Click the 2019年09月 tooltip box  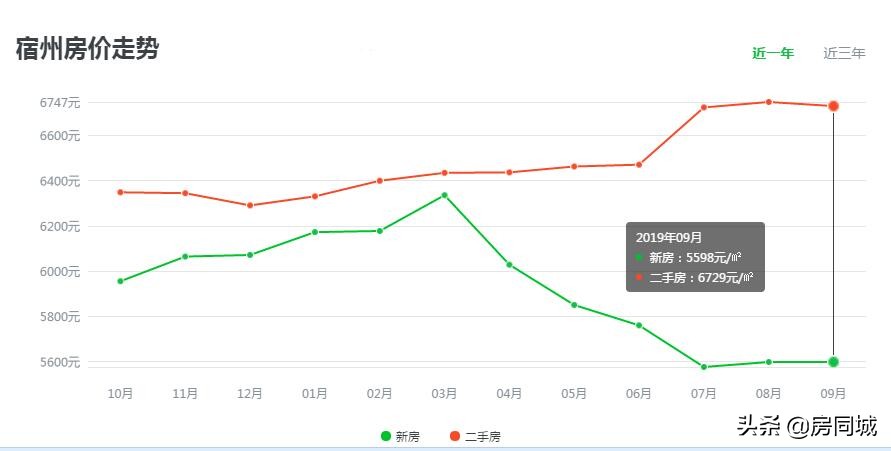pos(695,257)
